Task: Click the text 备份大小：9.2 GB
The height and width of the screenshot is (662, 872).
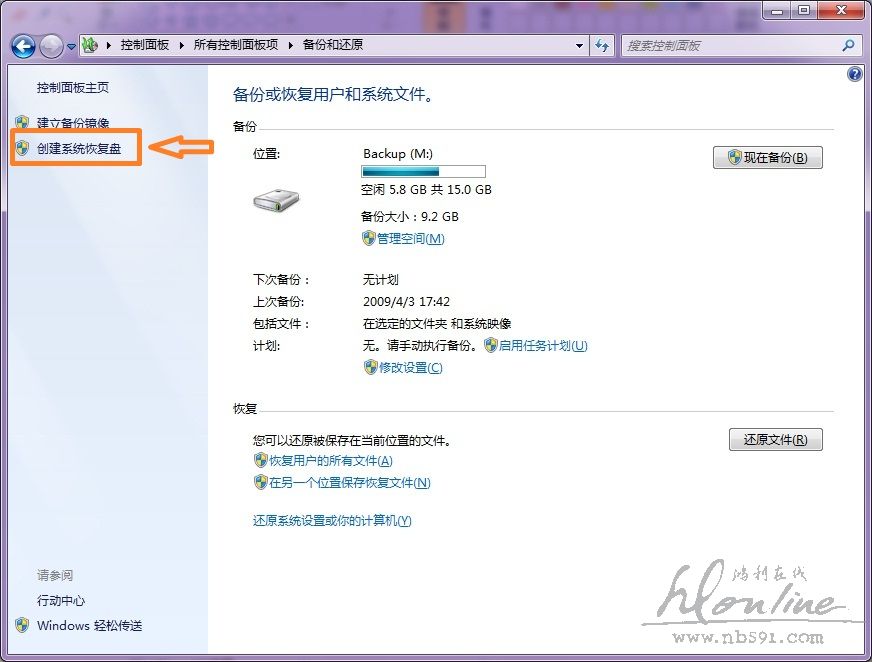Action: [410, 216]
